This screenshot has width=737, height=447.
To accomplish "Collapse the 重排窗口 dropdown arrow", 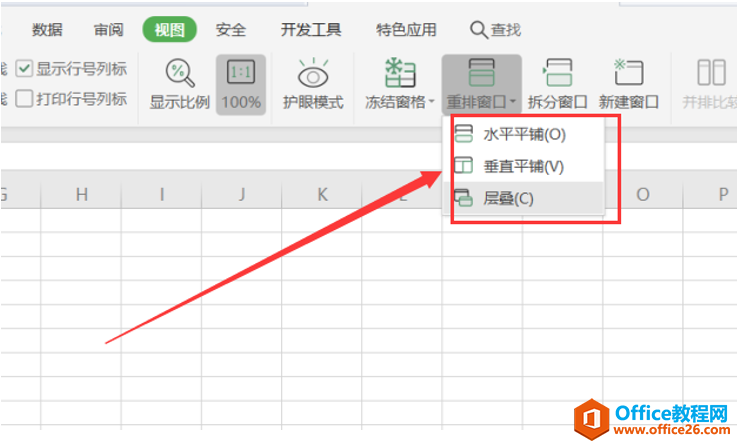I will tap(513, 102).
